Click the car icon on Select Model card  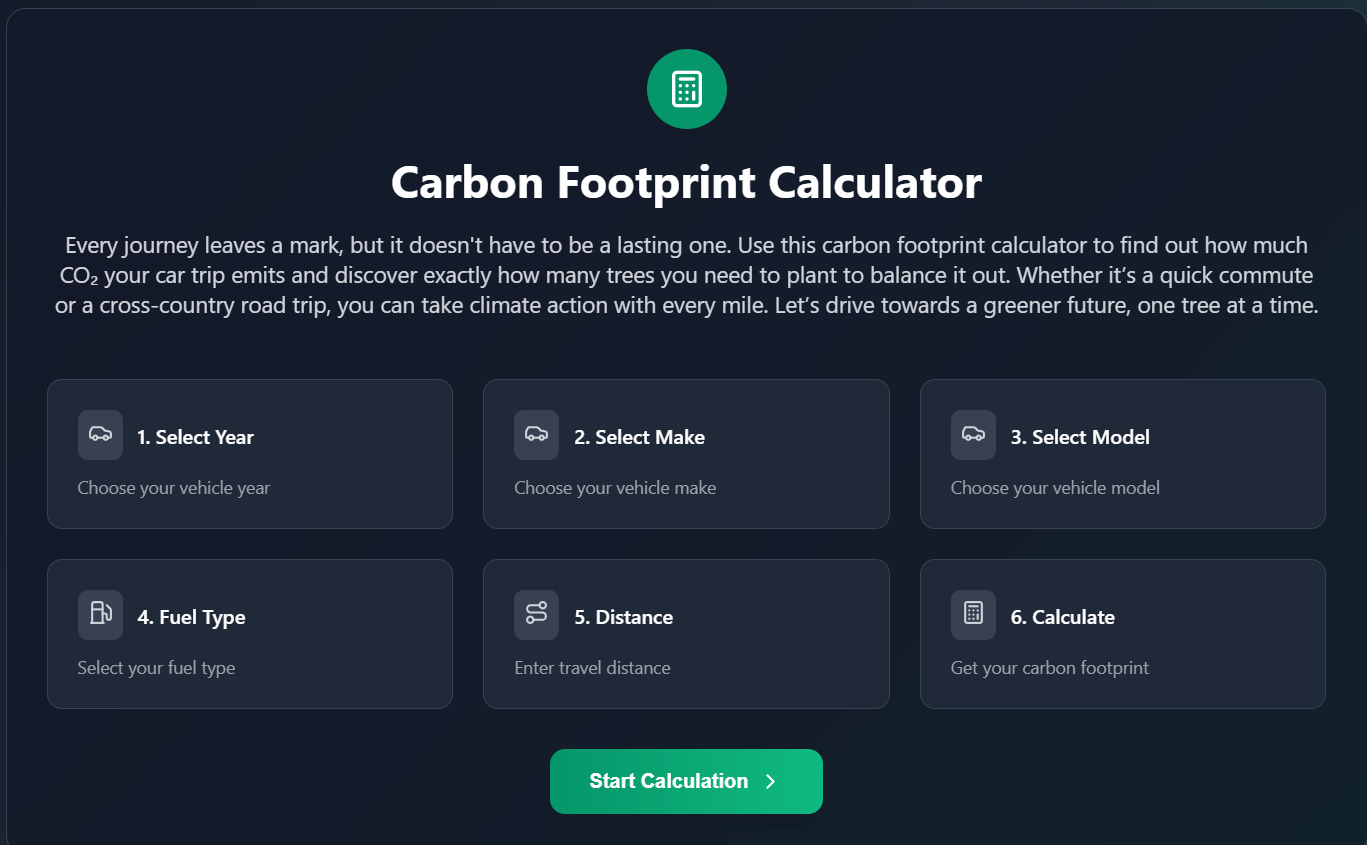coord(972,435)
